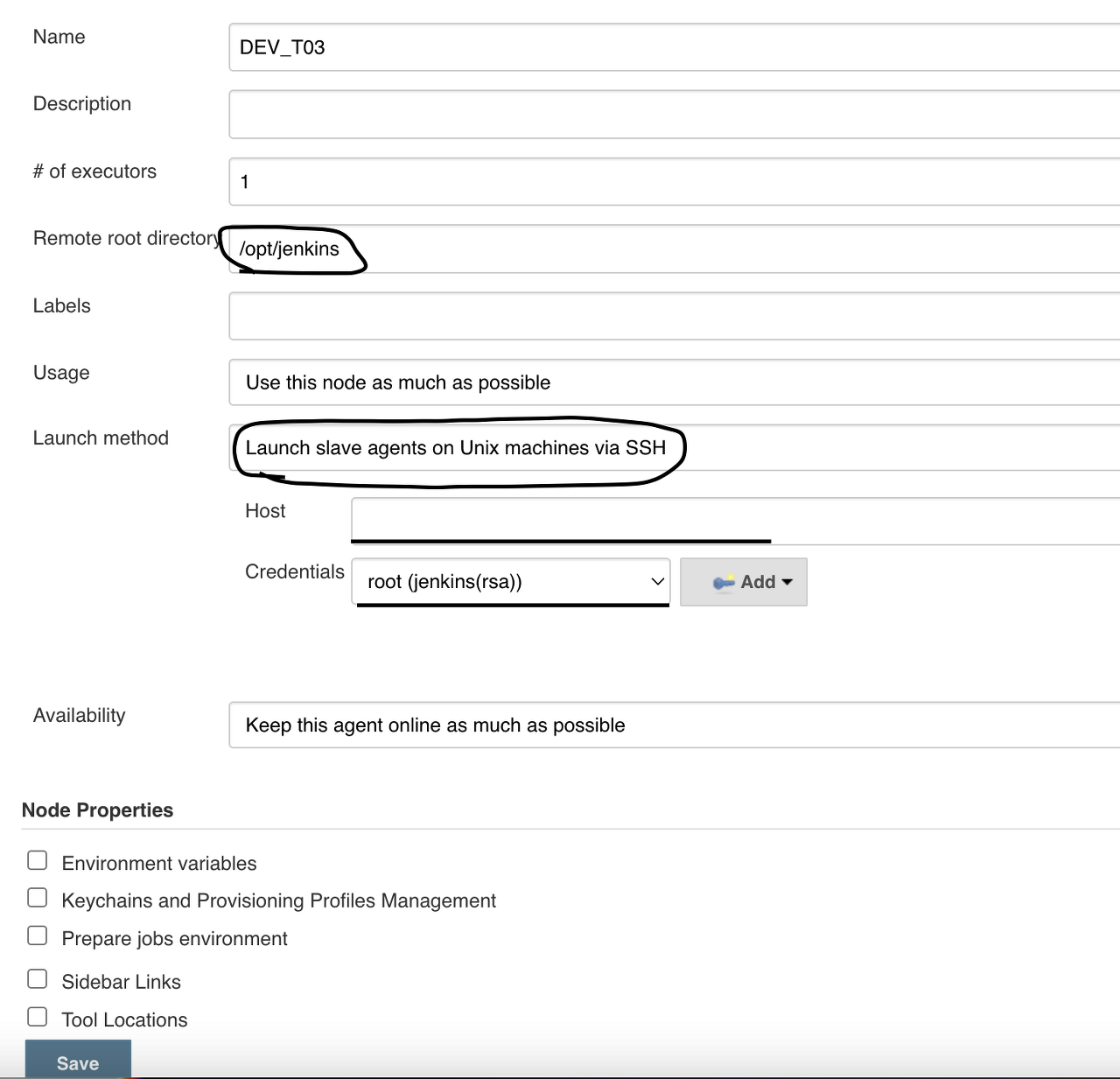Viewport: 1120px width, 1079px height.
Task: Check the Prepare jobs environment option
Action: tap(38, 935)
